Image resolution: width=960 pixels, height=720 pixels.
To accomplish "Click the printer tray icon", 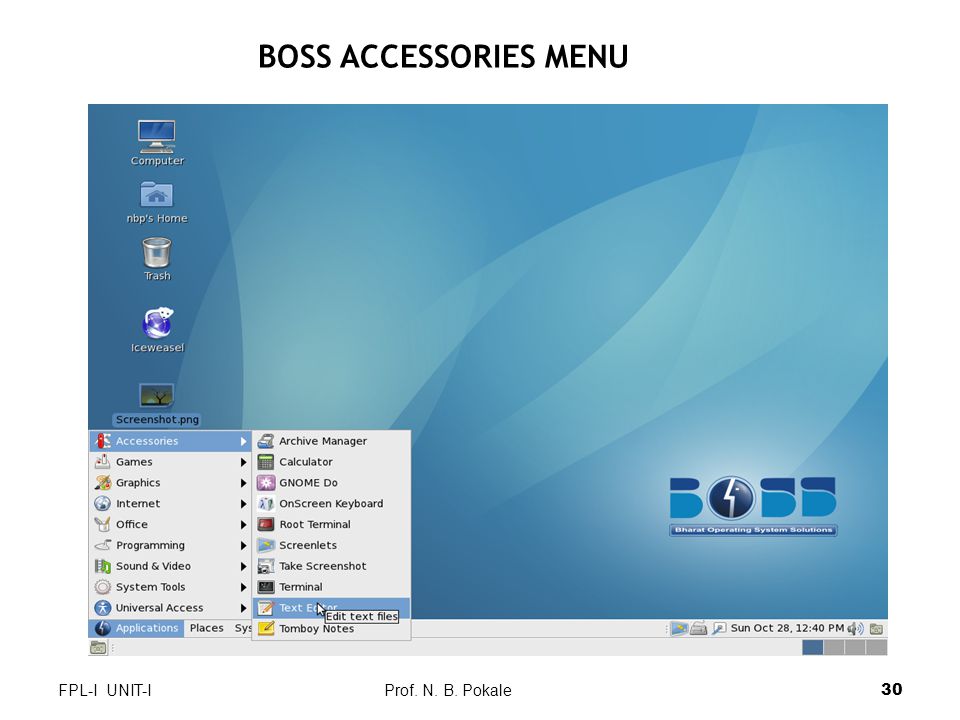I will pyautogui.click(x=699, y=628).
